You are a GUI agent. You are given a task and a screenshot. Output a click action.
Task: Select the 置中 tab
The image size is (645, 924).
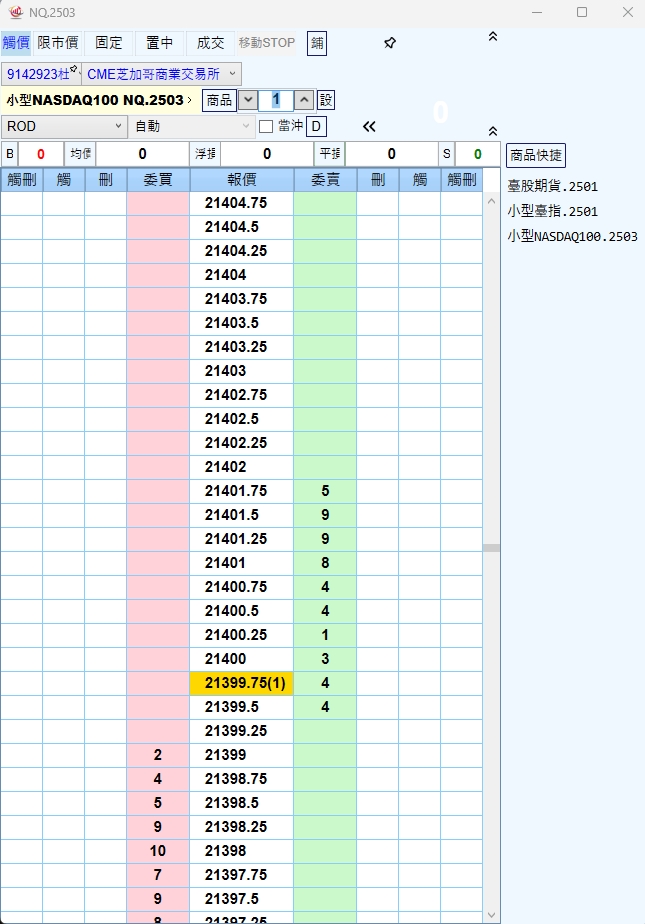pyautogui.click(x=159, y=43)
